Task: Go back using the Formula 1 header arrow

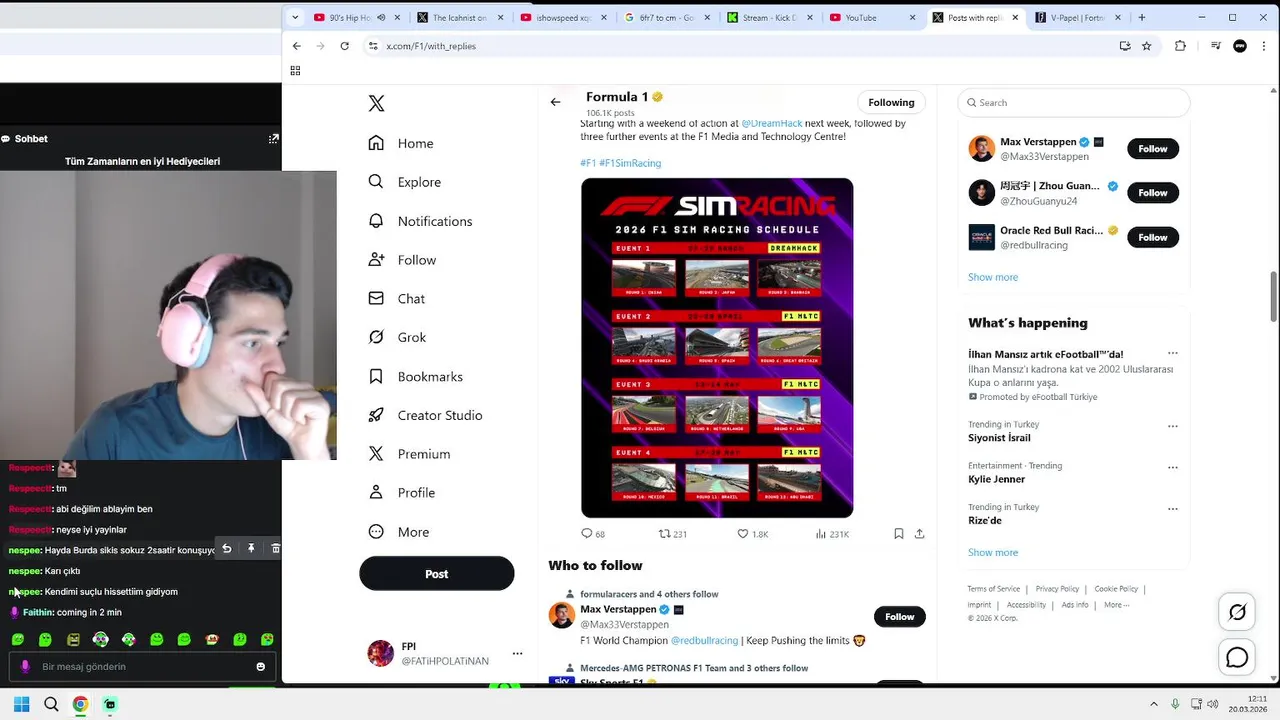Action: 555,102
